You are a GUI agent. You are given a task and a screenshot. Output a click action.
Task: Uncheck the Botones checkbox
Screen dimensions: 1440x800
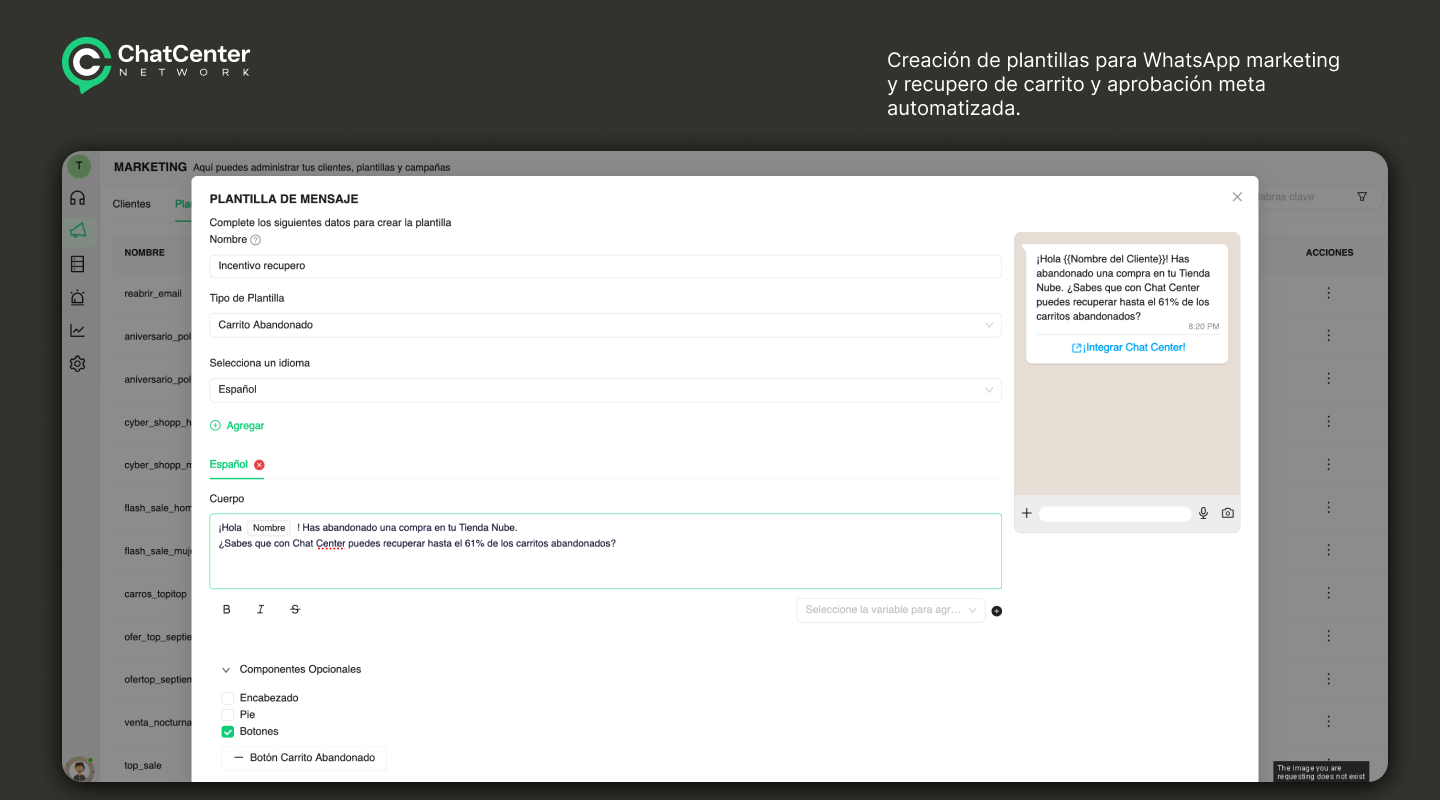(x=227, y=732)
